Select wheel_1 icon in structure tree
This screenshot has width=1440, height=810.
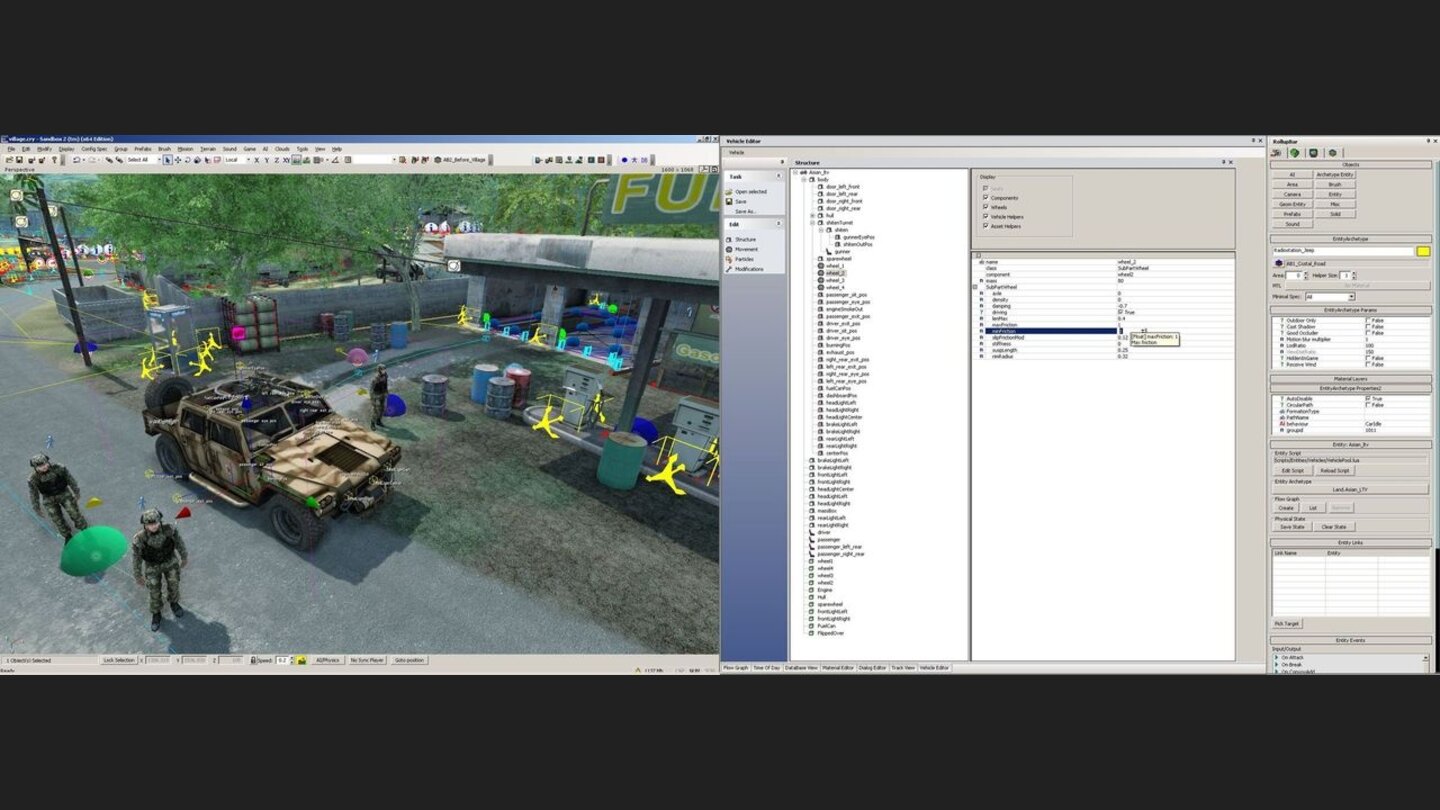coord(821,266)
